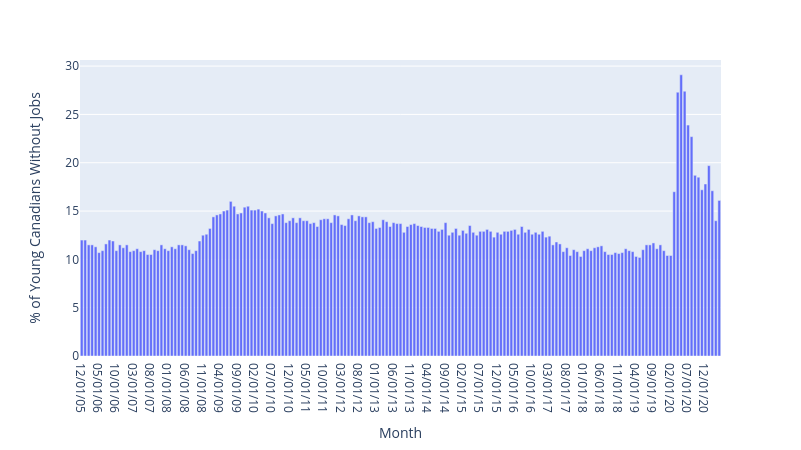
Task: Click the x-axis date label 08/01/17
Action: (x=566, y=388)
